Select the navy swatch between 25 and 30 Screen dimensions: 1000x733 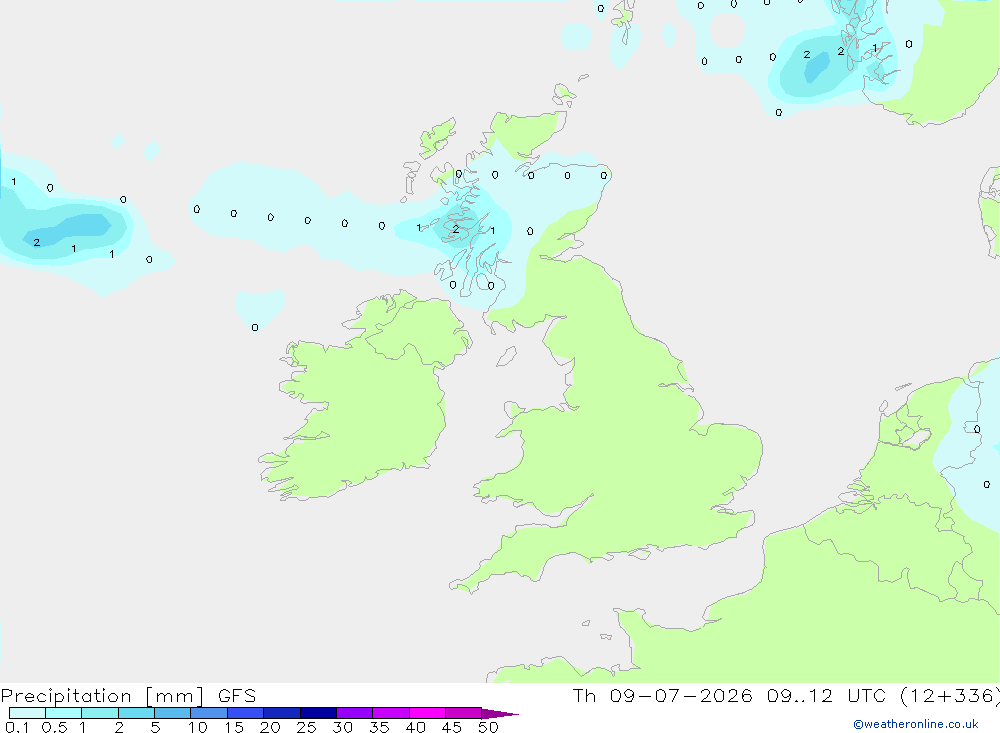pyautogui.click(x=318, y=713)
